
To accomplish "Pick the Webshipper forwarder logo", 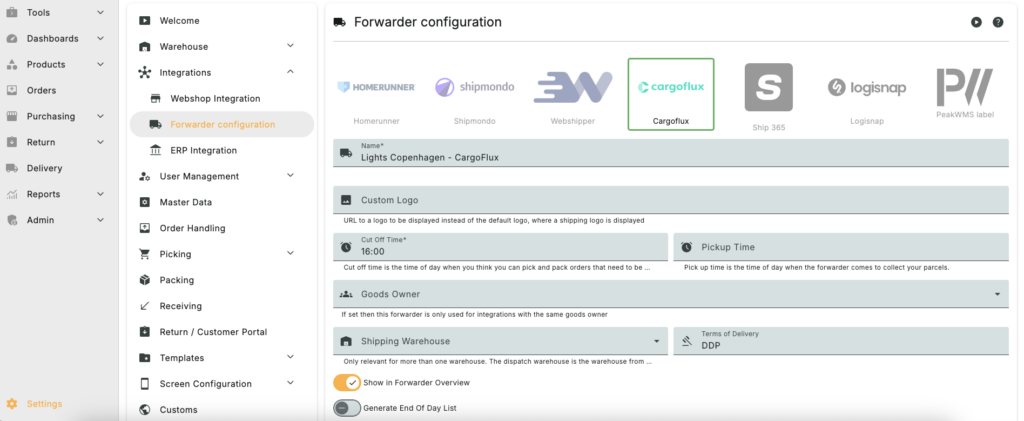I will pyautogui.click(x=573, y=87).
